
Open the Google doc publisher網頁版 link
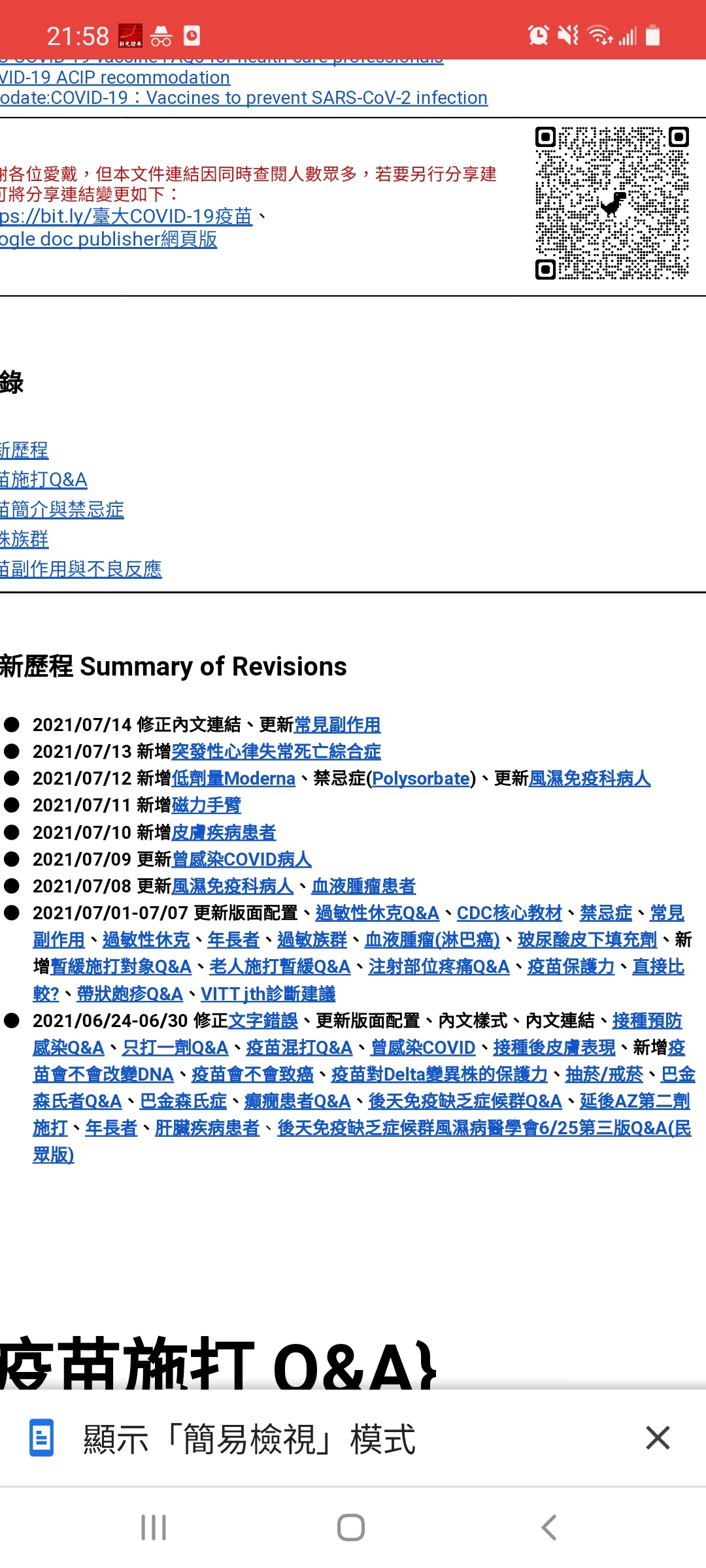[109, 239]
